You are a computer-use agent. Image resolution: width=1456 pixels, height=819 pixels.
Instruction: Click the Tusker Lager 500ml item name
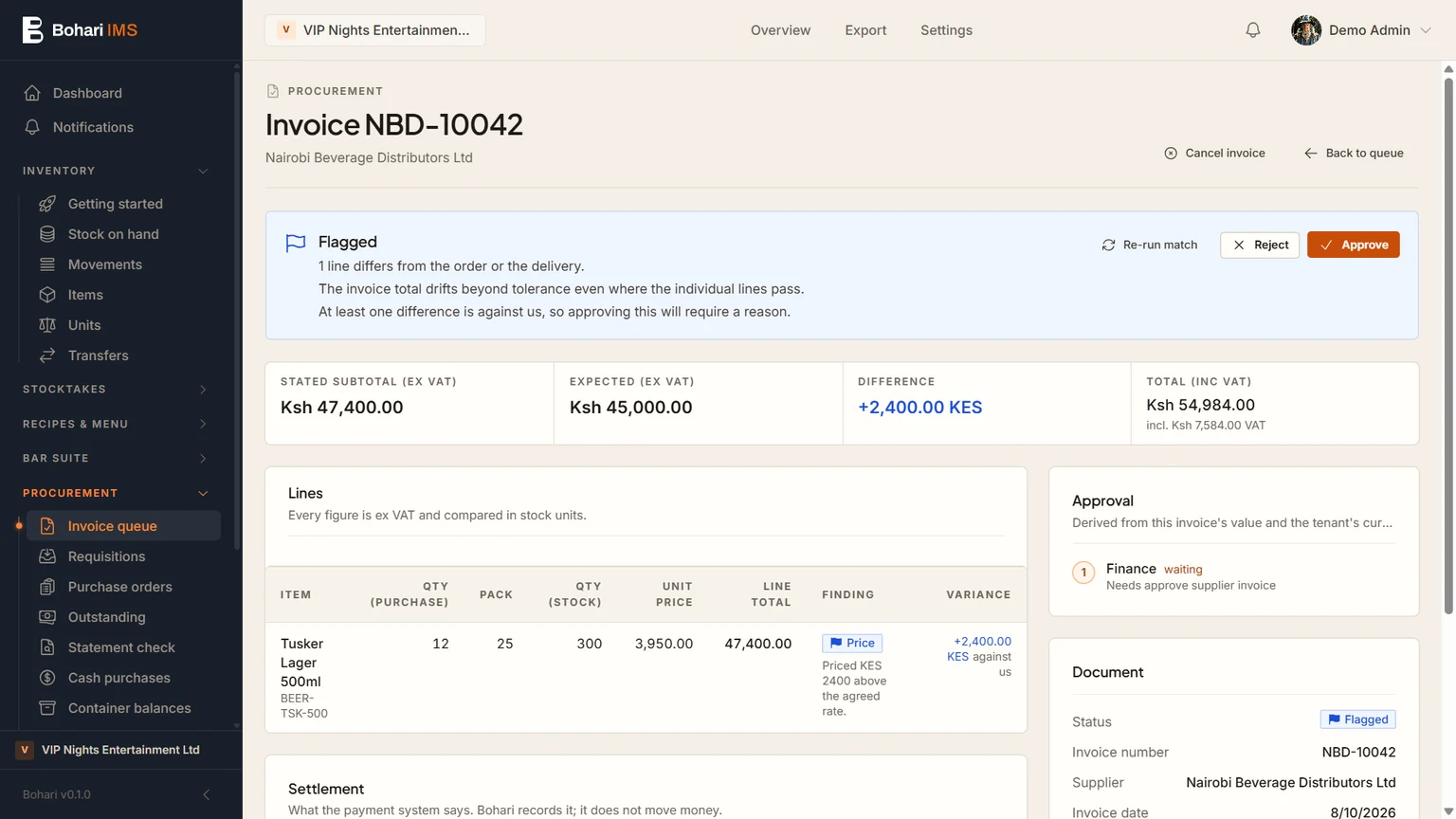pyautogui.click(x=301, y=663)
